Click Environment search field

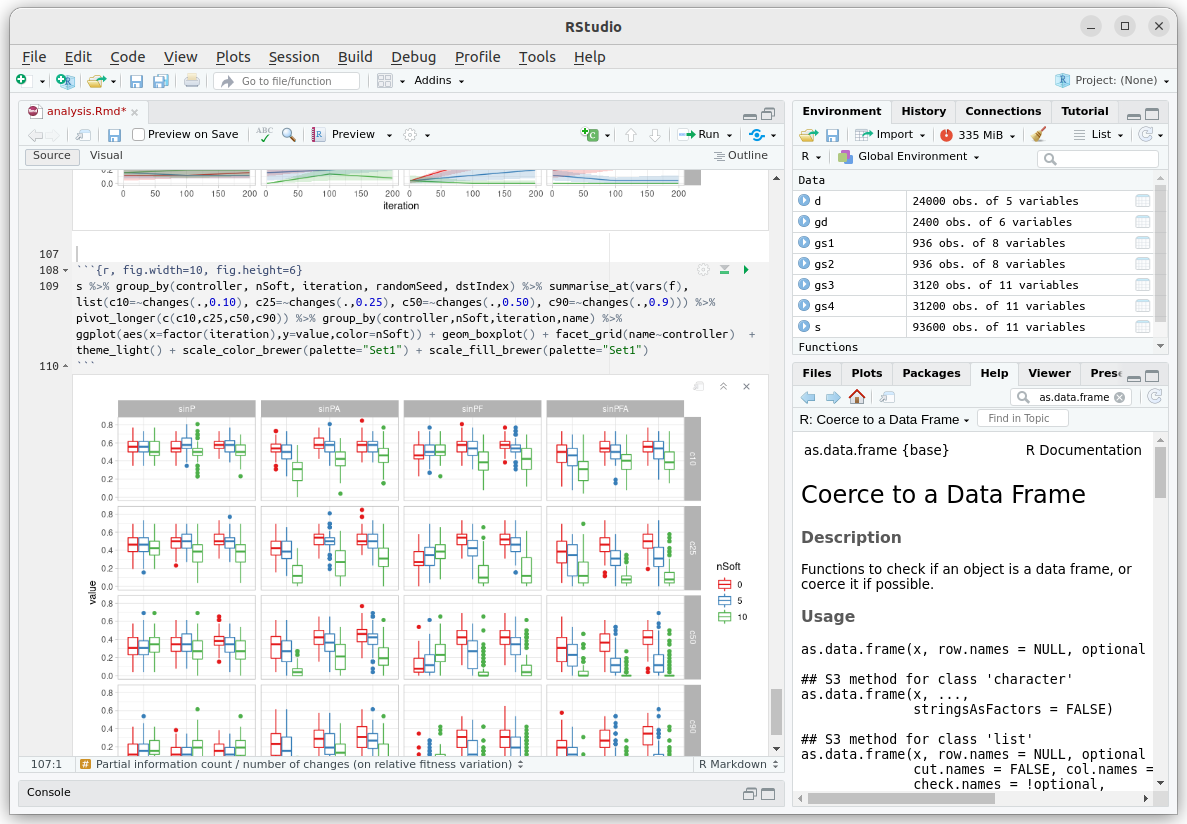(x=1098, y=158)
